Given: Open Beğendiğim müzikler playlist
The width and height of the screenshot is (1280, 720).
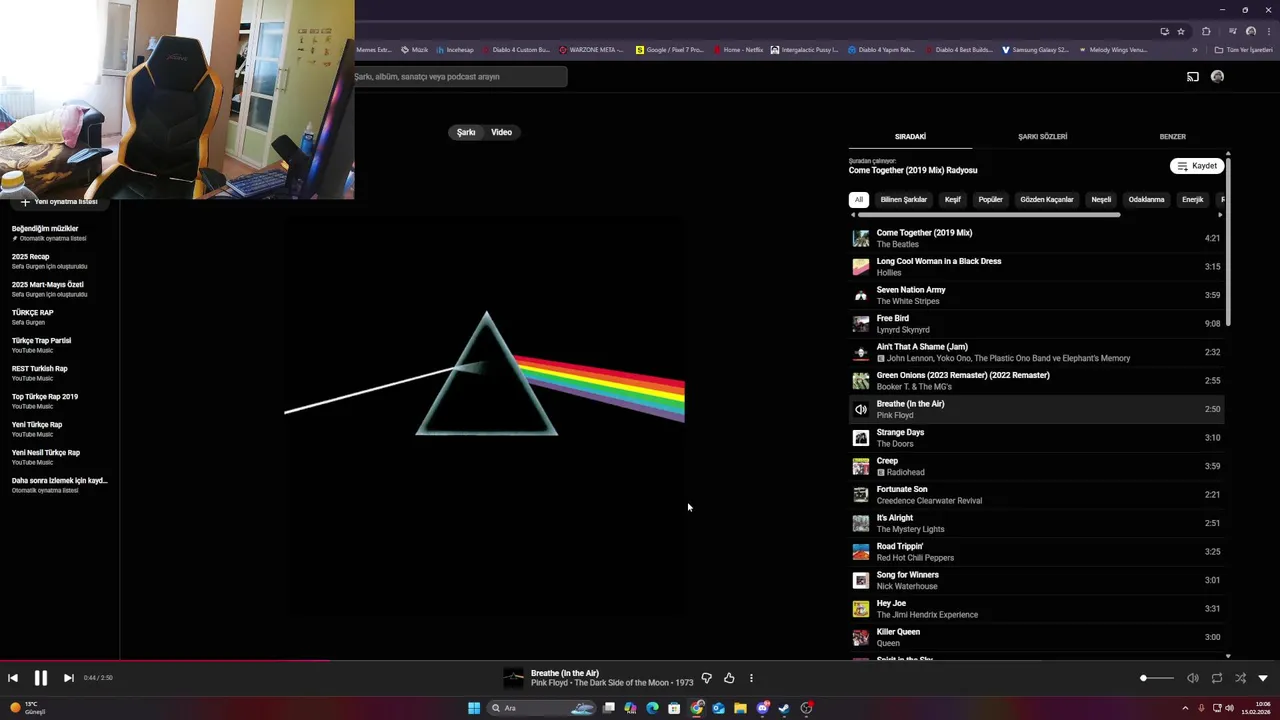Looking at the screenshot, I should click(60, 233).
